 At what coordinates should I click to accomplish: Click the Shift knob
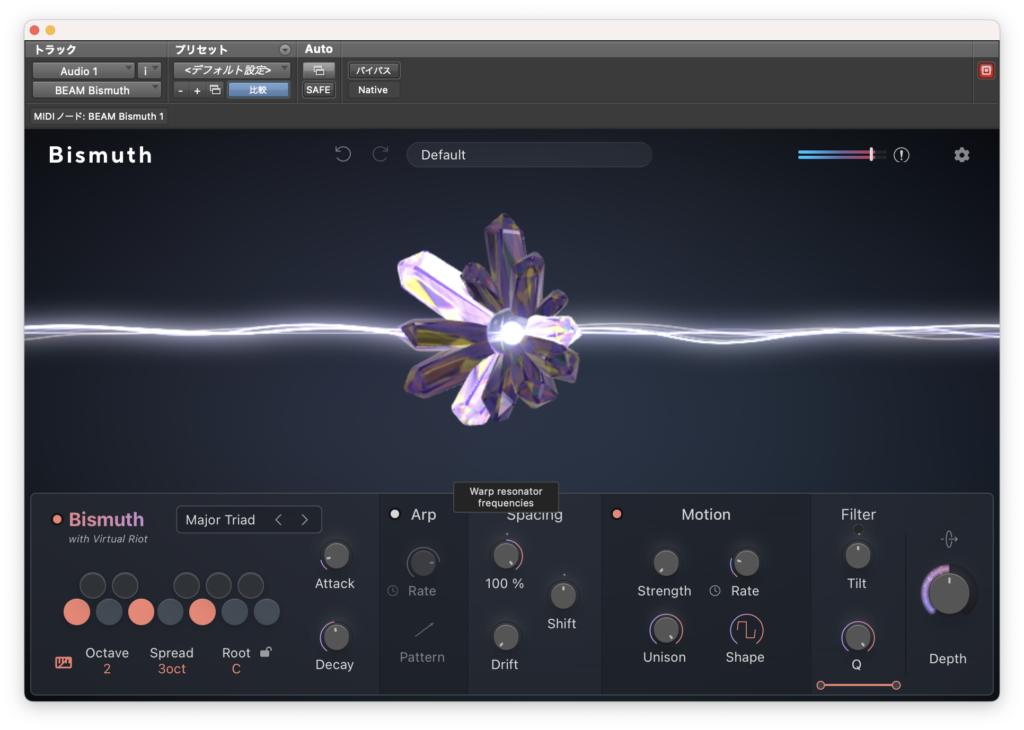coord(563,595)
